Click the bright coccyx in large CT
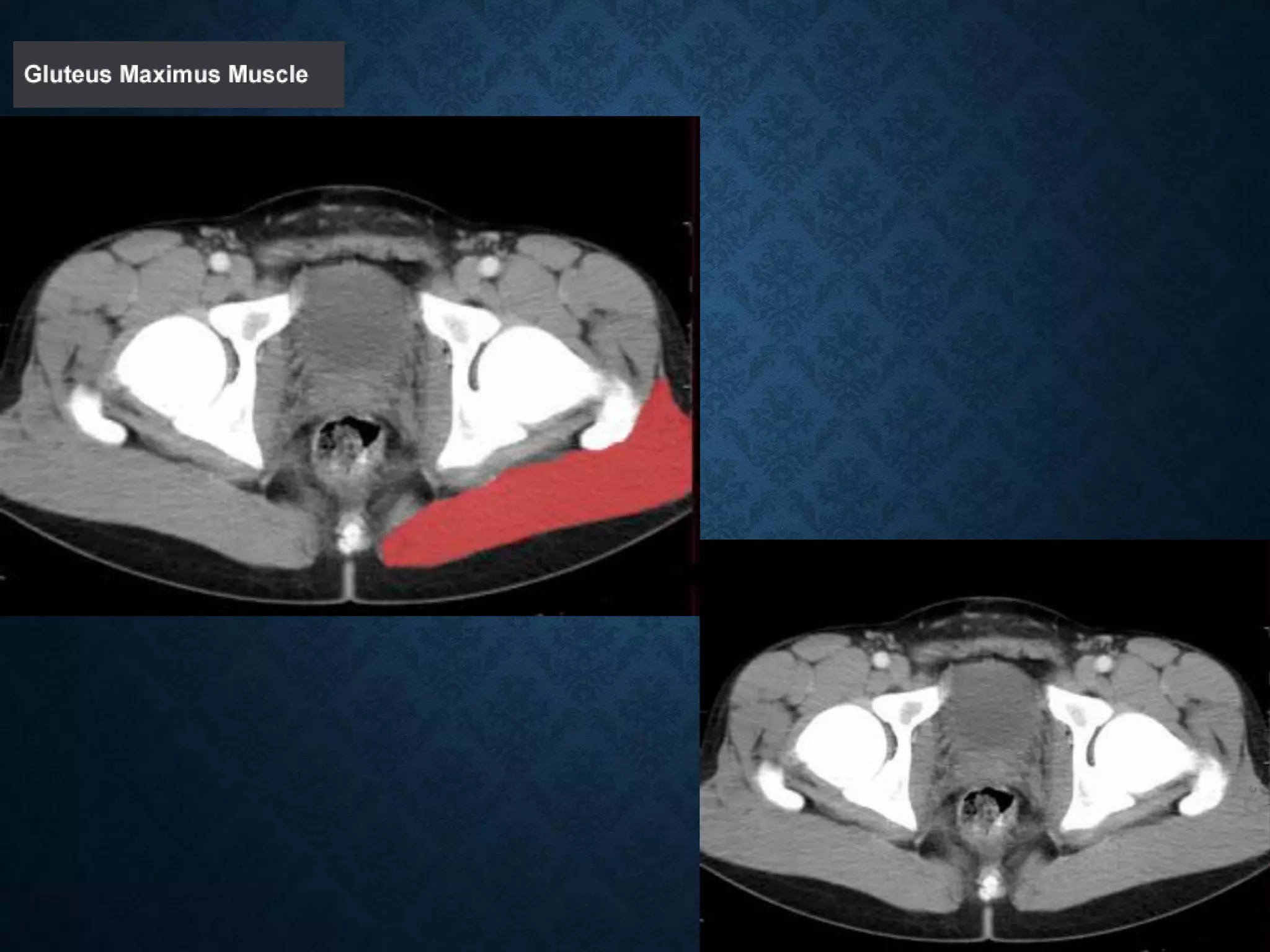Viewport: 1270px width, 952px height. pyautogui.click(x=350, y=537)
